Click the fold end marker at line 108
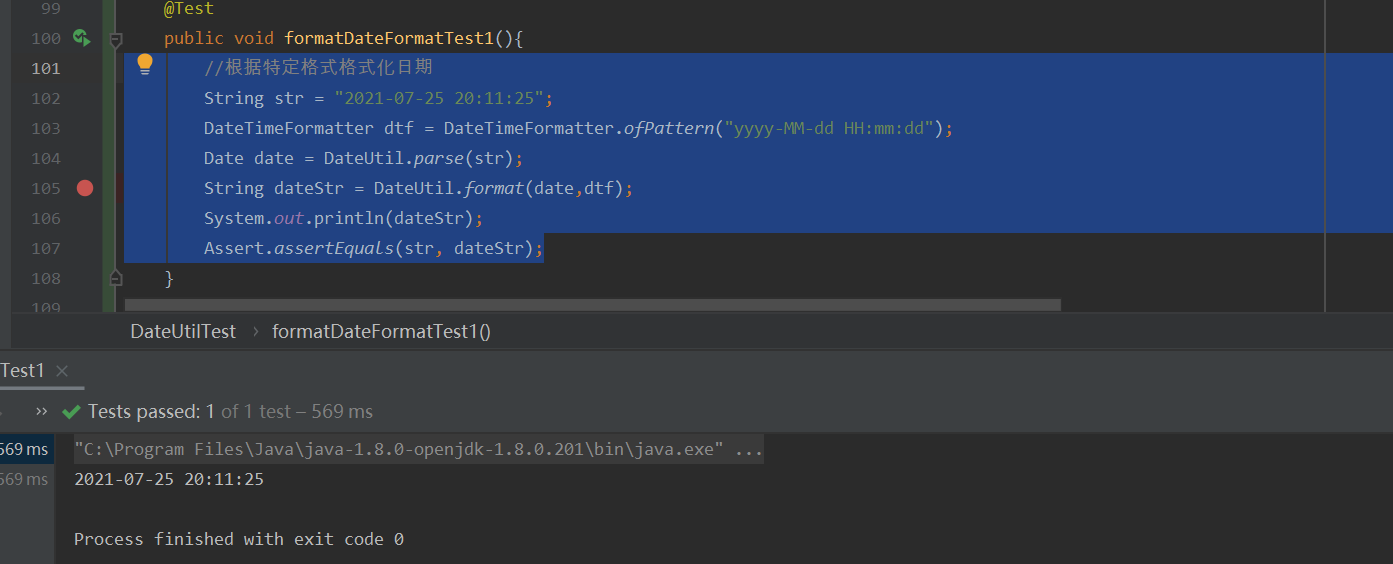Viewport: 1393px width, 564px height. (x=115, y=277)
